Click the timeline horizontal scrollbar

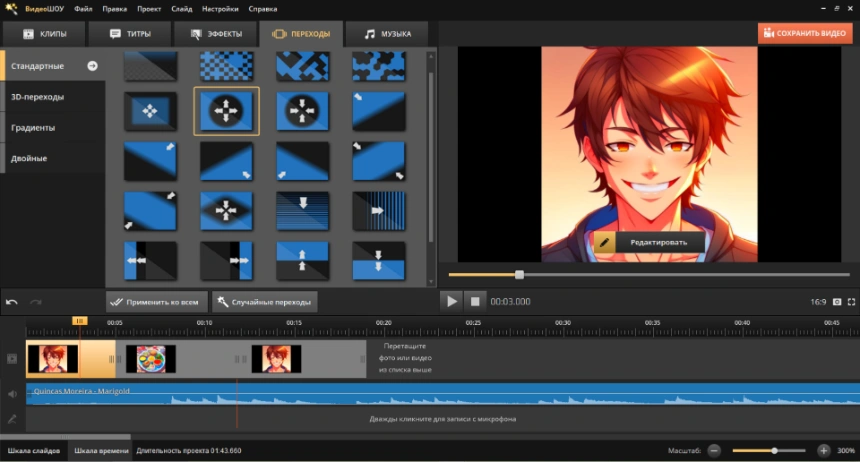65,437
